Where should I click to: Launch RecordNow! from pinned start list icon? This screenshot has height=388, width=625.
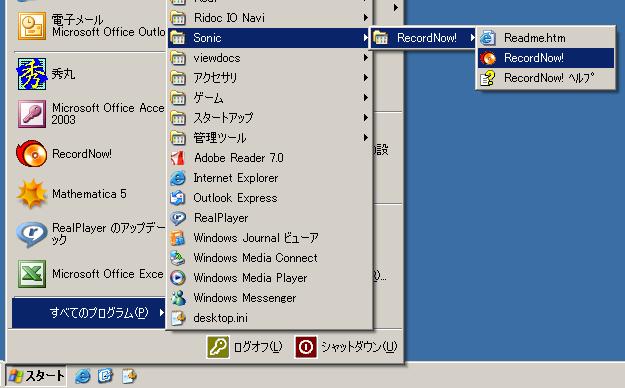pyautogui.click(x=32, y=154)
